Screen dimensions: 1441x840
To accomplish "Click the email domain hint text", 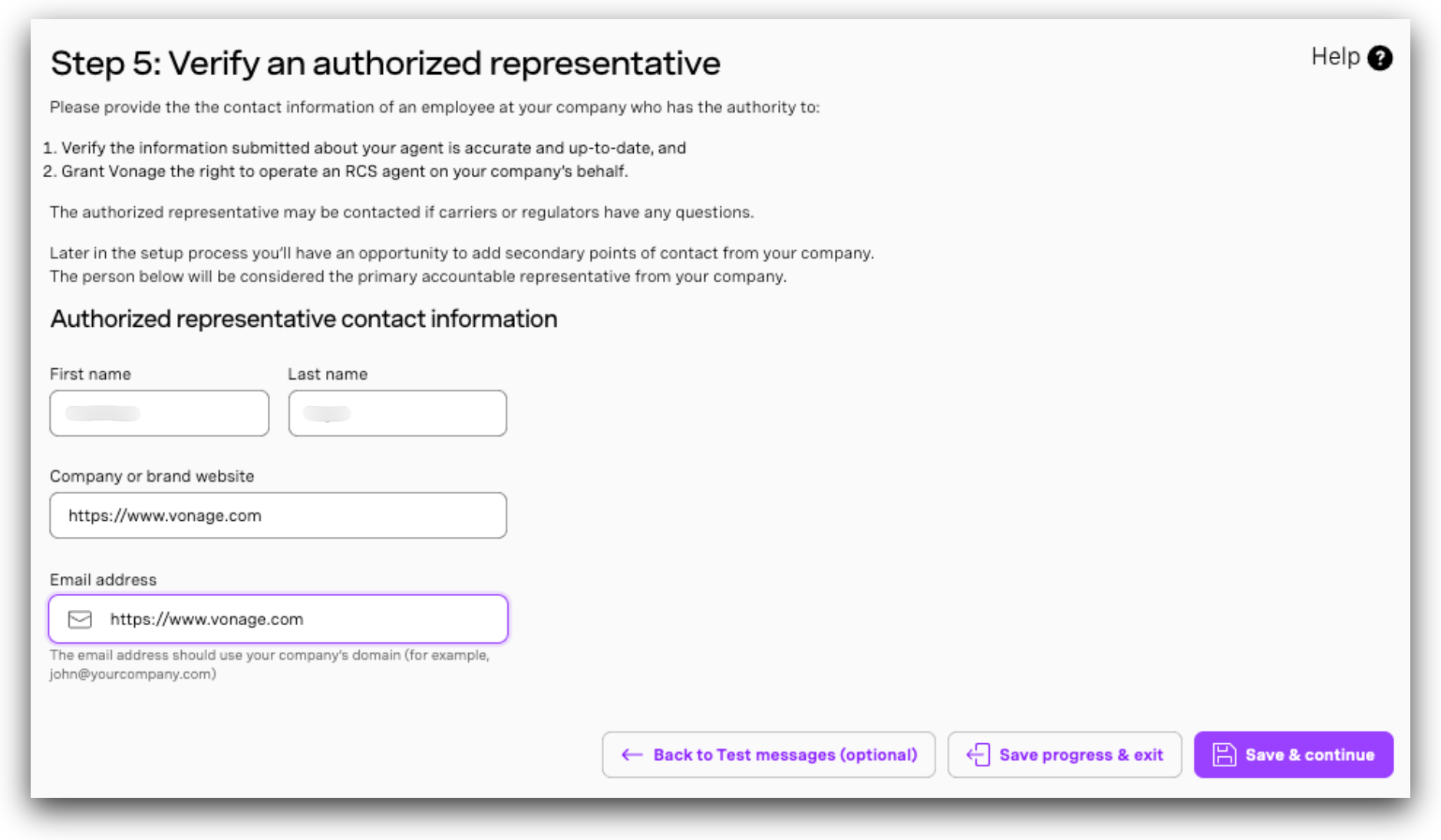I will 269,664.
